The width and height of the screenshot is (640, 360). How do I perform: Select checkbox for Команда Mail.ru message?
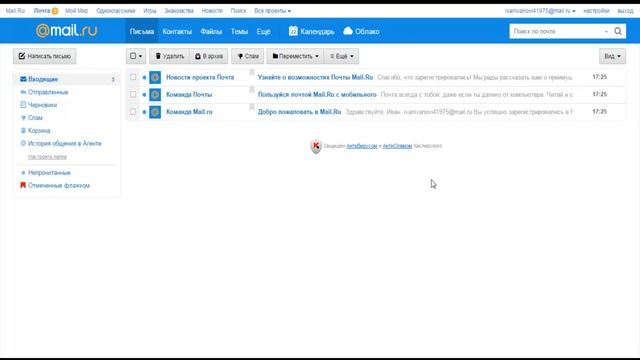[x=133, y=111]
